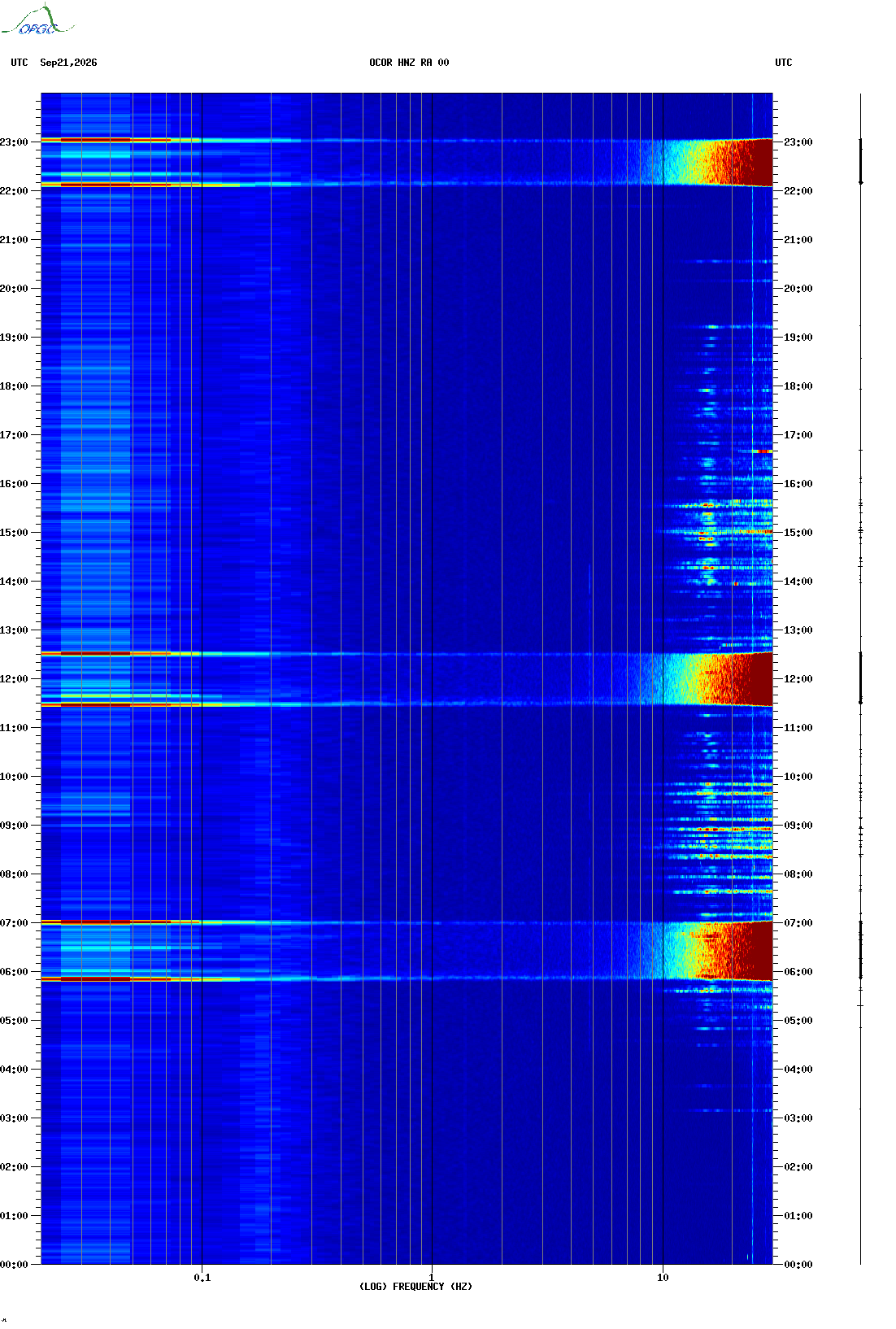Click the 12:00 time tick on left axis
896x1329 pixels.
click(x=14, y=679)
